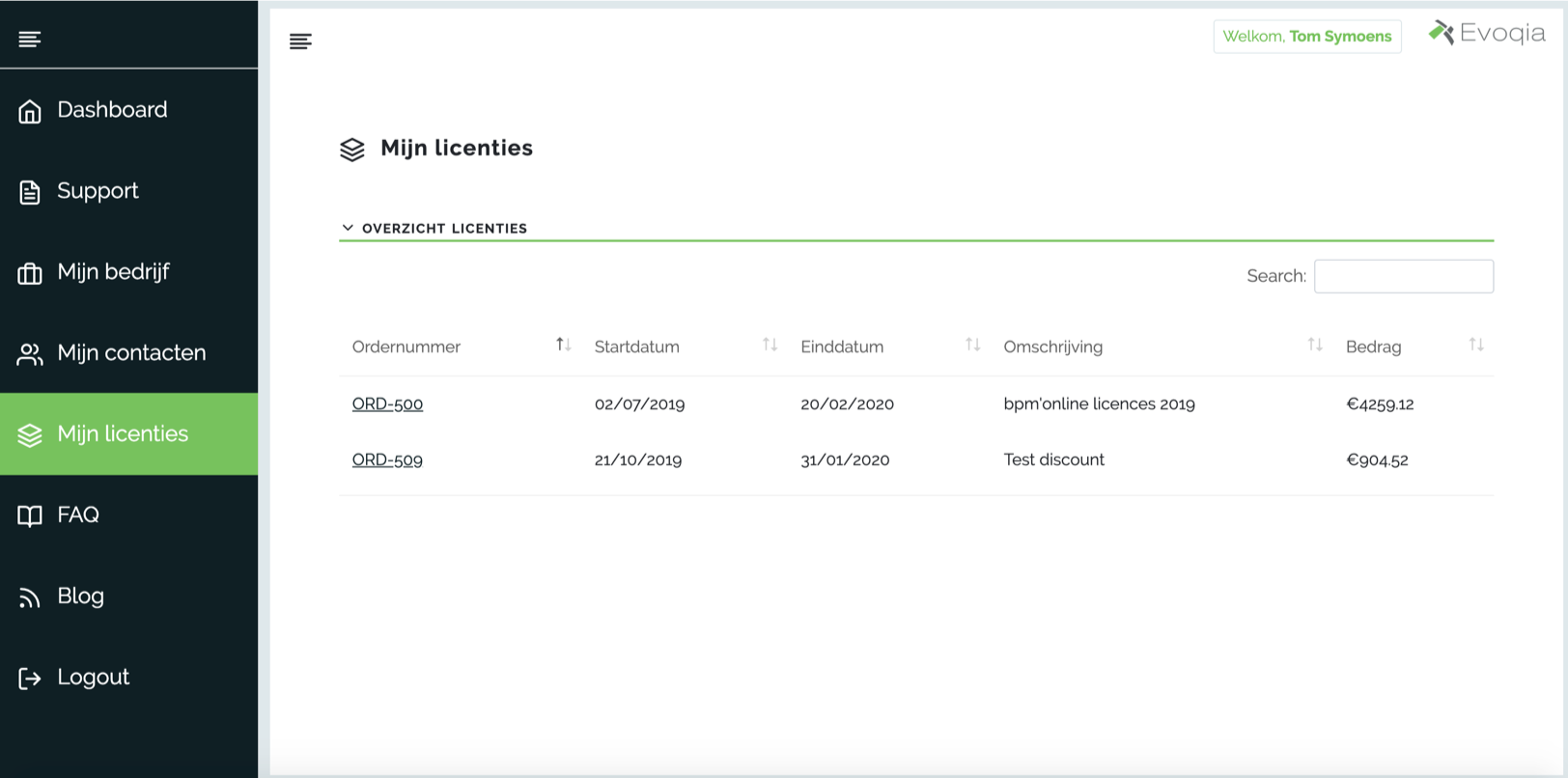
Task: Click the Support document icon
Action: click(x=30, y=192)
